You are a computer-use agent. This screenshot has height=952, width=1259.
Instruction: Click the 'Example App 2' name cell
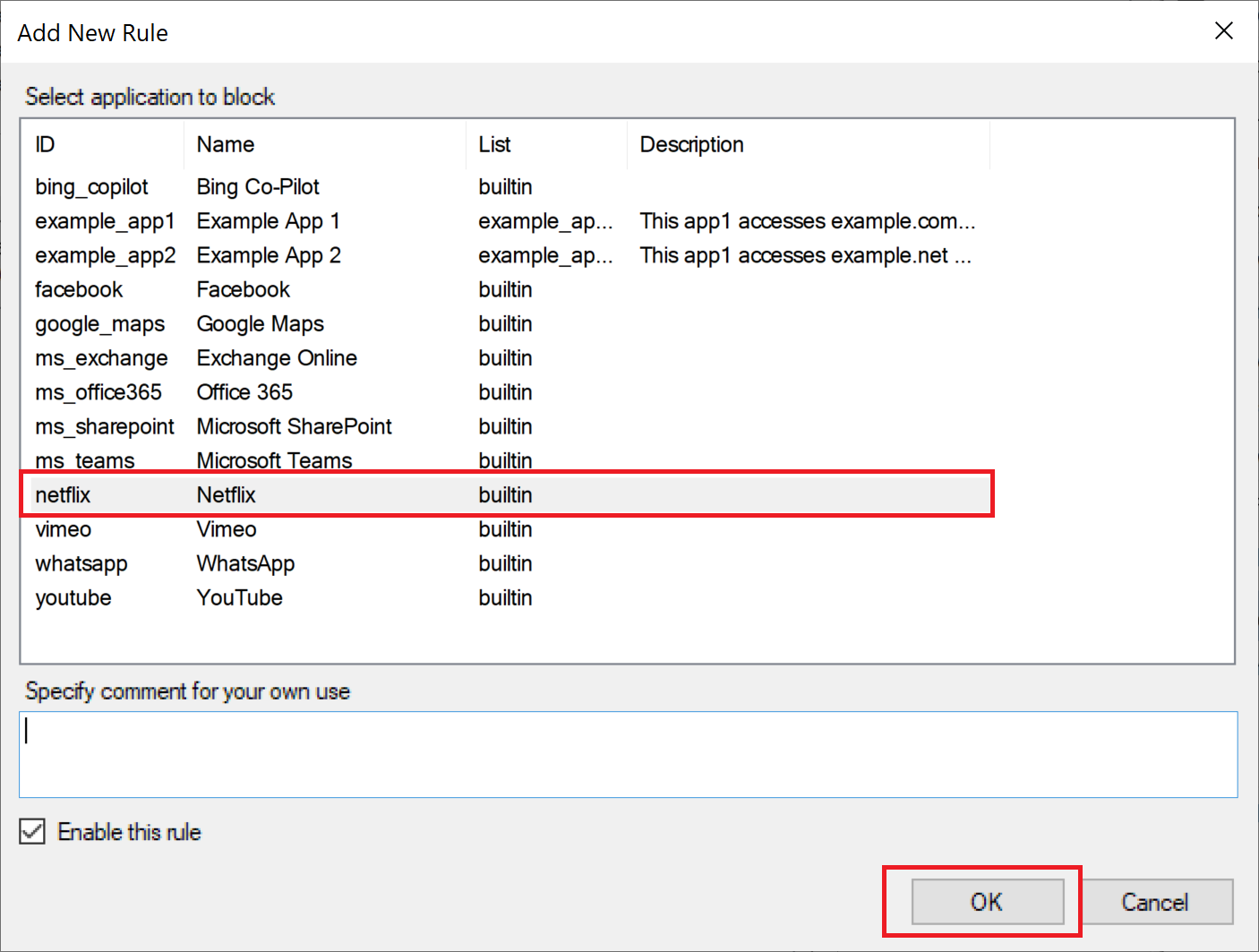click(x=269, y=255)
